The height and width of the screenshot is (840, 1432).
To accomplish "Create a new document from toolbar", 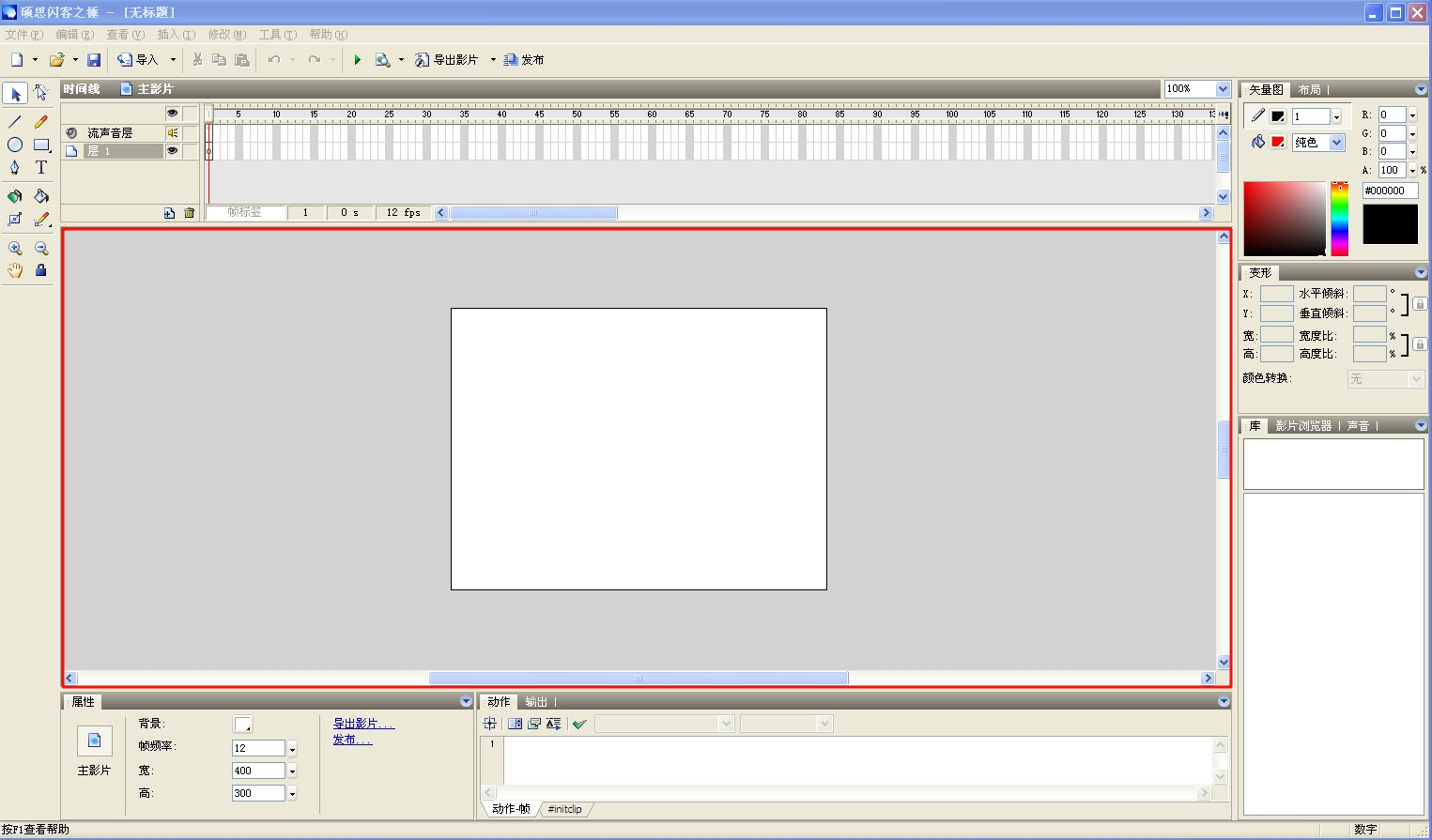I will pyautogui.click(x=17, y=60).
